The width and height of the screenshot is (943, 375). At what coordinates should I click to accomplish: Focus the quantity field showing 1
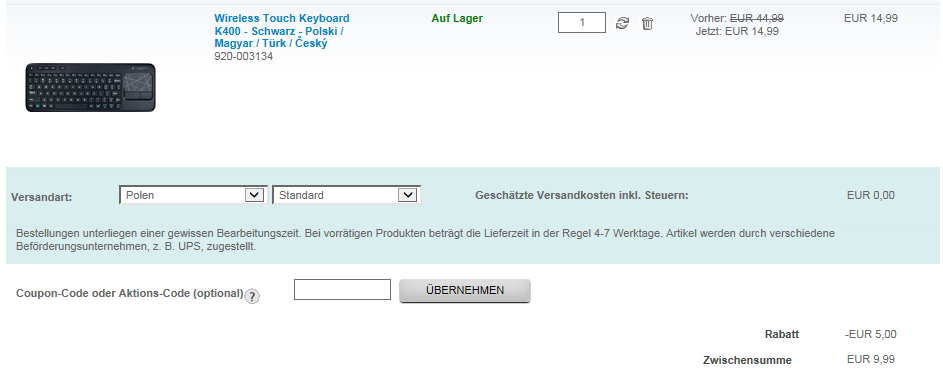582,23
